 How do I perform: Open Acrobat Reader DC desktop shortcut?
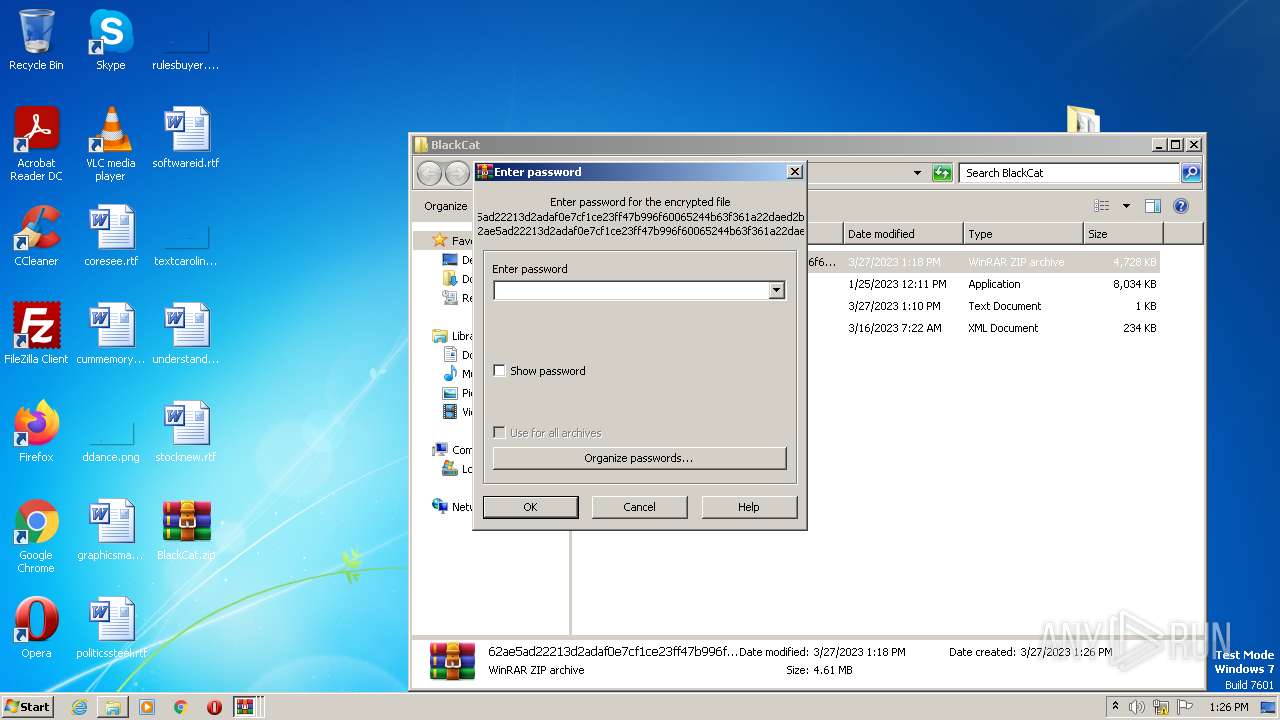[x=36, y=144]
